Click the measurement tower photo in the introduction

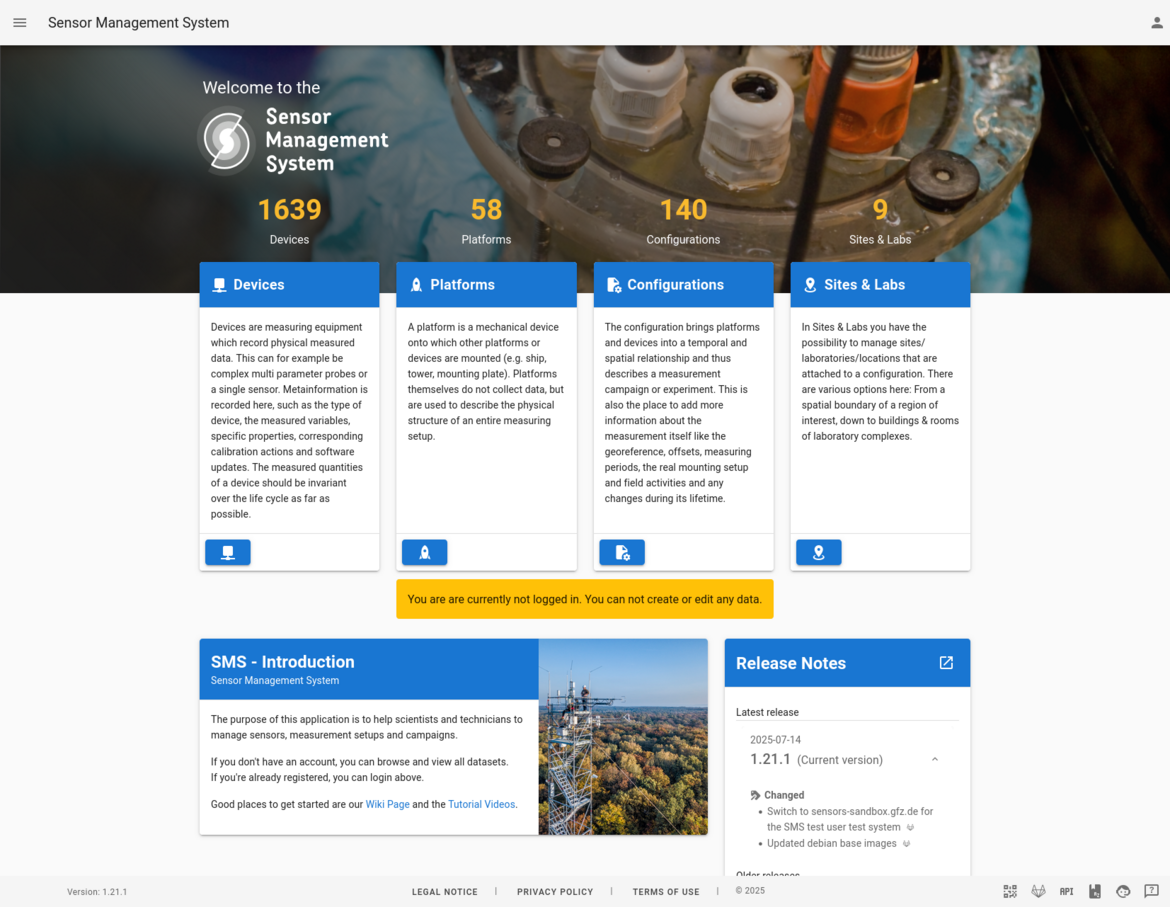click(623, 737)
